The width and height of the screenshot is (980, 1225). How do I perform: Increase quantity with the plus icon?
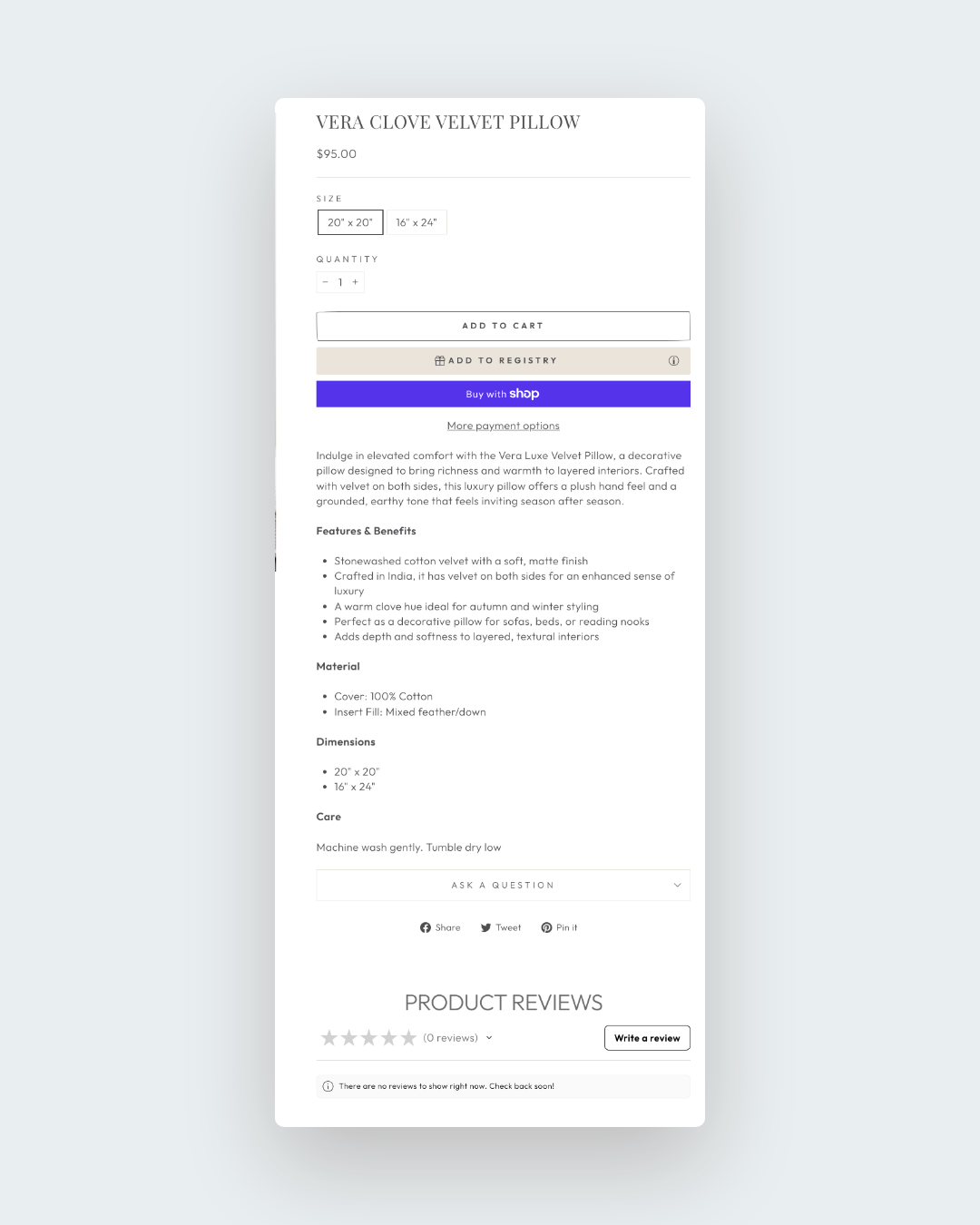pos(355,282)
